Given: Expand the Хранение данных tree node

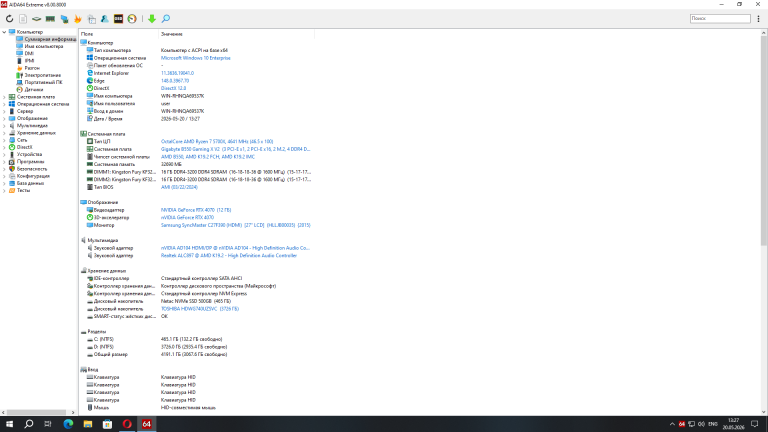Looking at the screenshot, I should pos(4,133).
